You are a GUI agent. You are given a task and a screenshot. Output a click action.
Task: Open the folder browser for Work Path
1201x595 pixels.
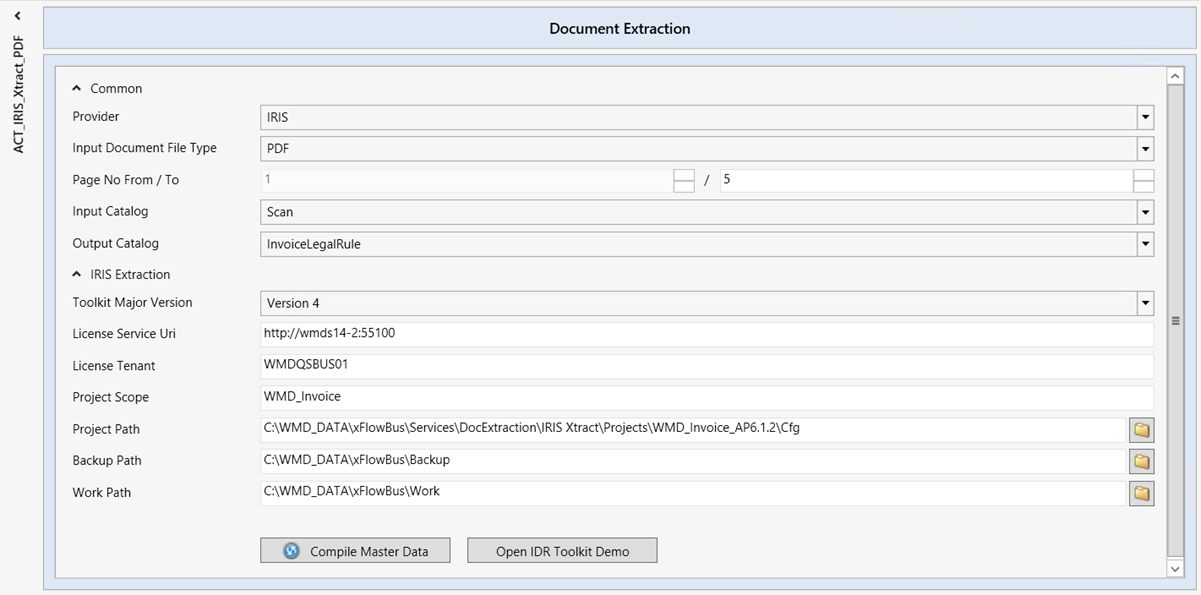pyautogui.click(x=1141, y=492)
